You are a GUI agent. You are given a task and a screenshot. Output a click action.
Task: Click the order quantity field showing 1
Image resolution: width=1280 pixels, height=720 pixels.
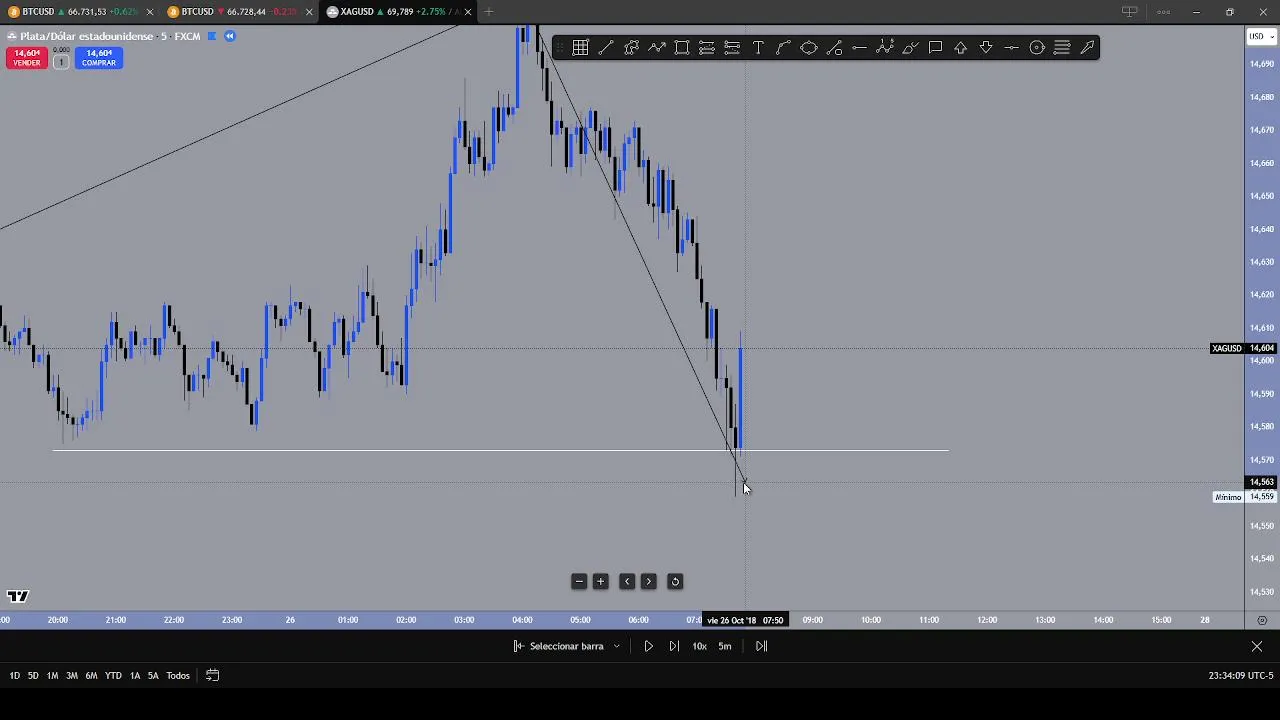60,62
